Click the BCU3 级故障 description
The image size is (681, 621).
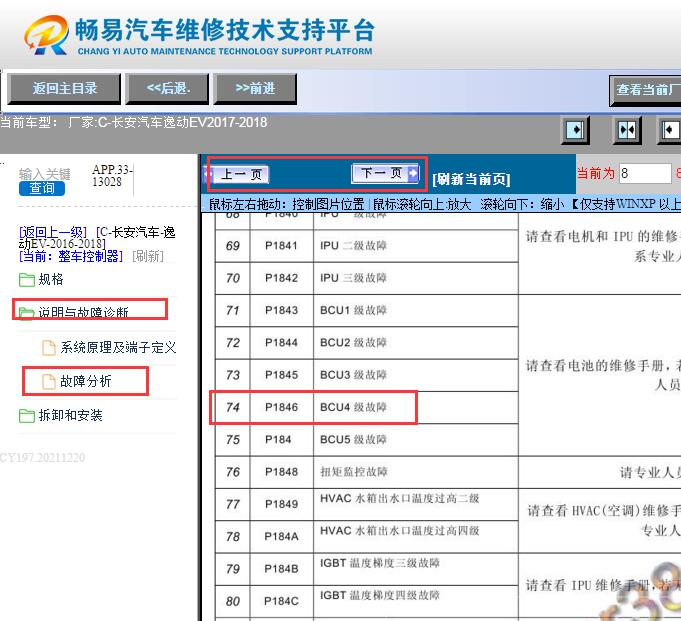tap(353, 375)
